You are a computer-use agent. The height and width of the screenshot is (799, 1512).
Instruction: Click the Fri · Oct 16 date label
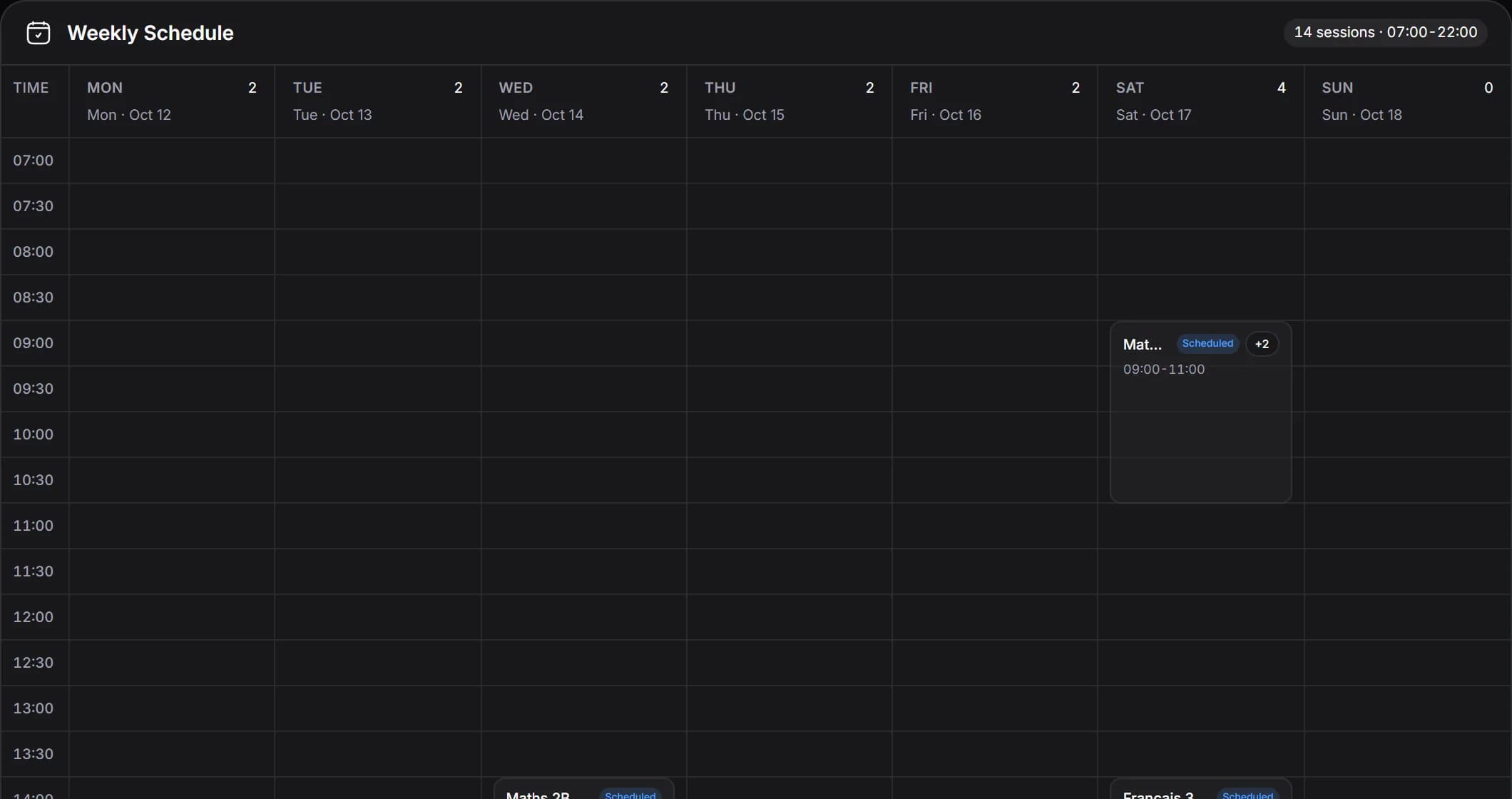pos(946,115)
